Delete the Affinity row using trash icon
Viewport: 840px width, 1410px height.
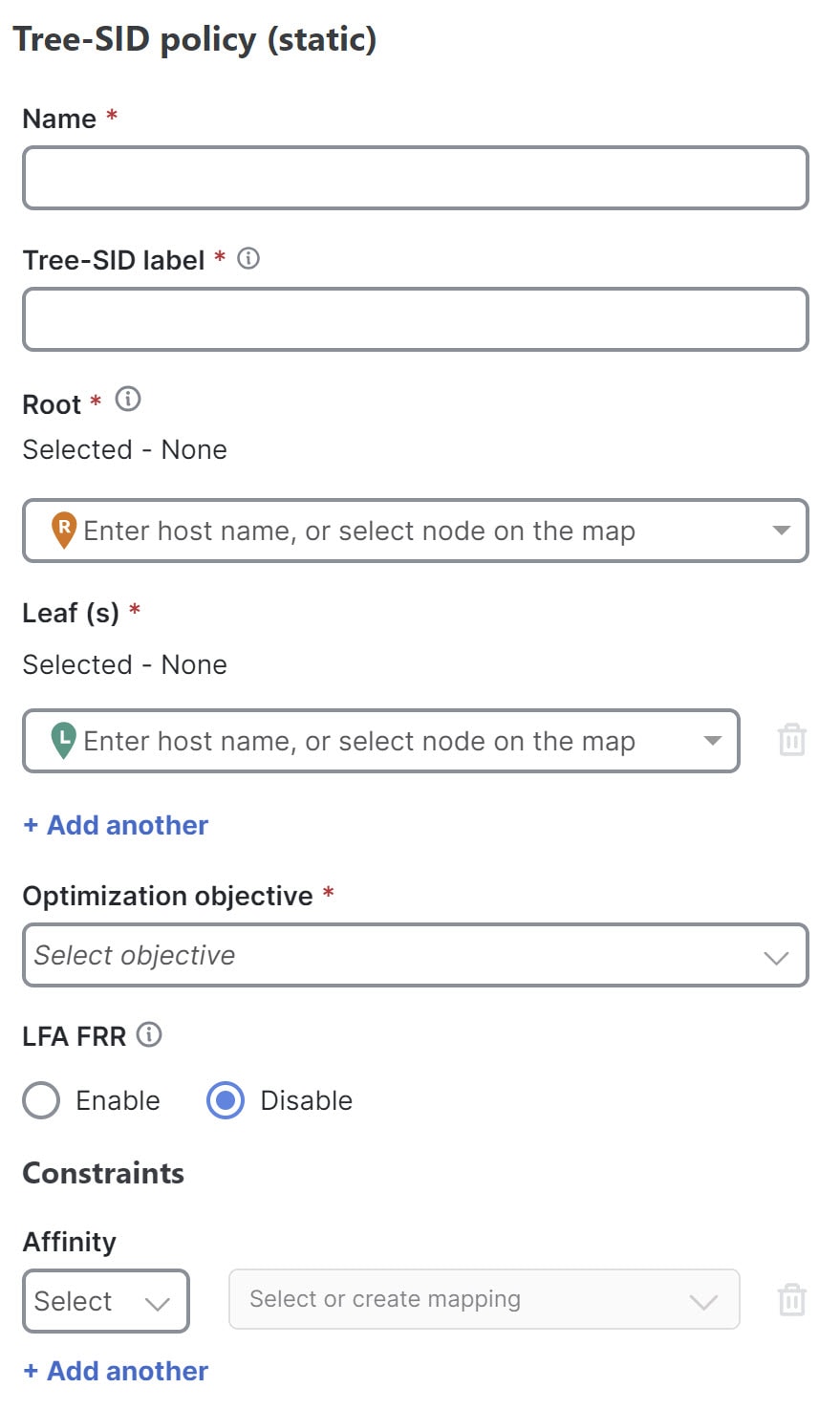click(x=791, y=1300)
